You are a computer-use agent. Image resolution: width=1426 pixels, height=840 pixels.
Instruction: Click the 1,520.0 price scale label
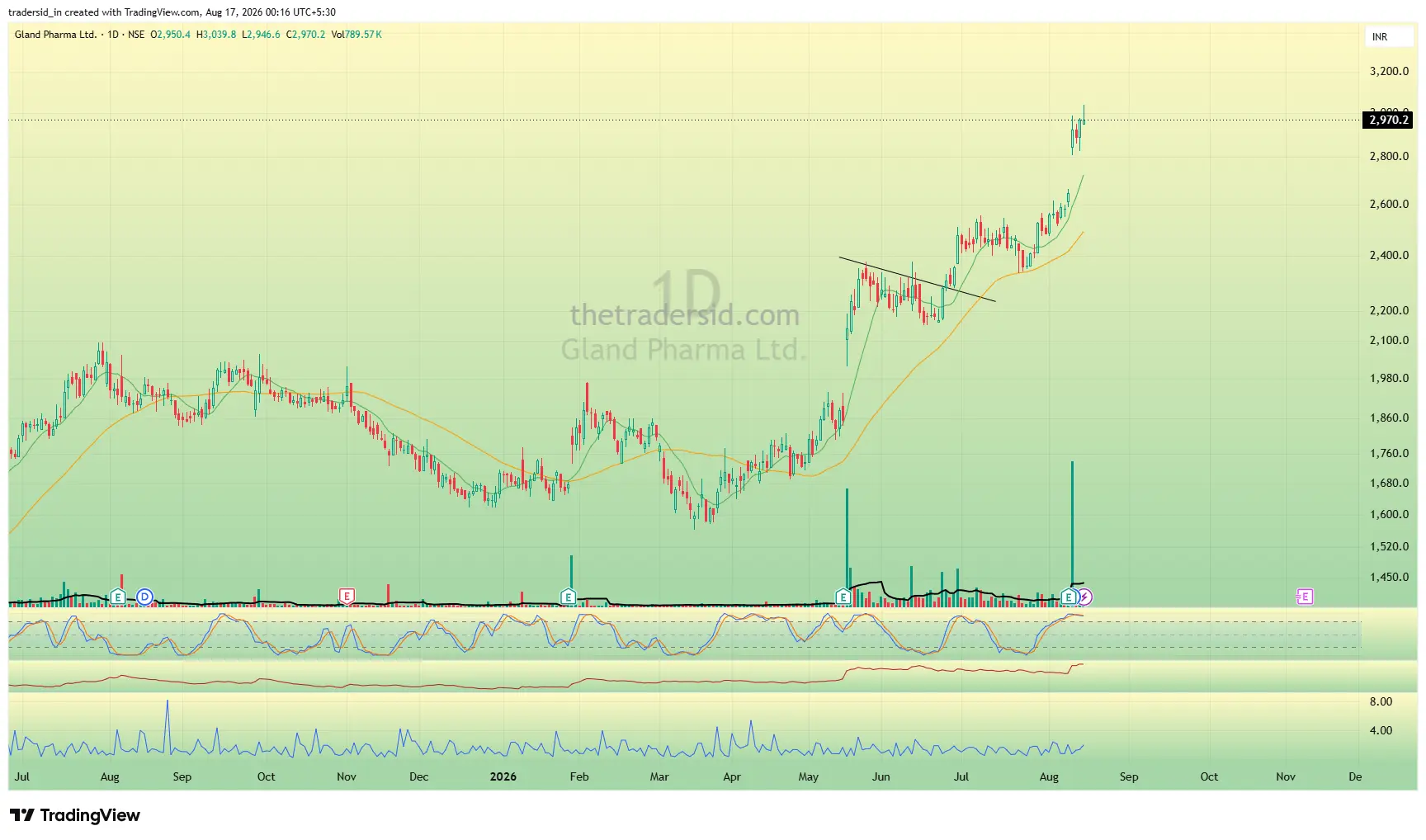pos(1389,546)
